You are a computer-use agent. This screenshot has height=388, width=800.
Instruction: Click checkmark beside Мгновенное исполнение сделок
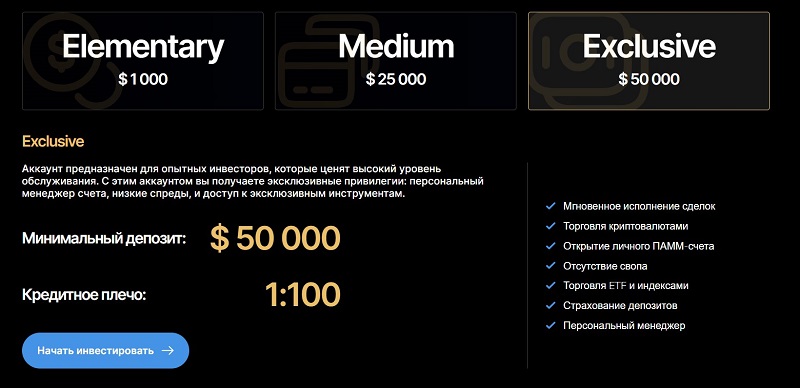coord(551,206)
